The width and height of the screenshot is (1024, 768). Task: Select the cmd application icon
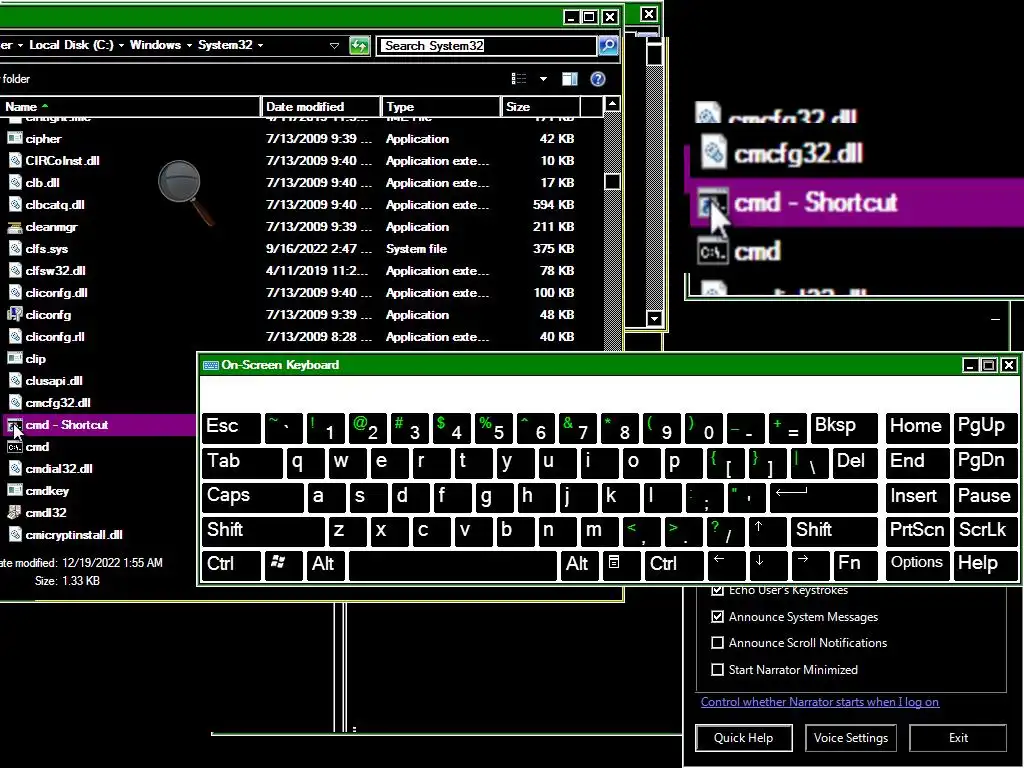pyautogui.click(x=14, y=447)
